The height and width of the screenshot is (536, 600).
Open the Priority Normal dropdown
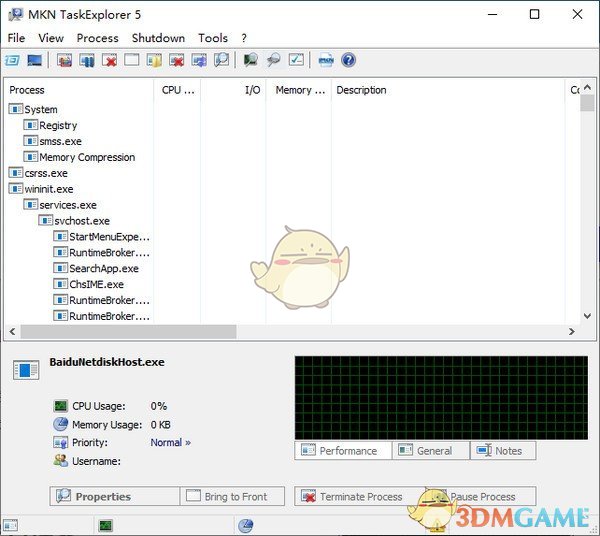coord(170,442)
